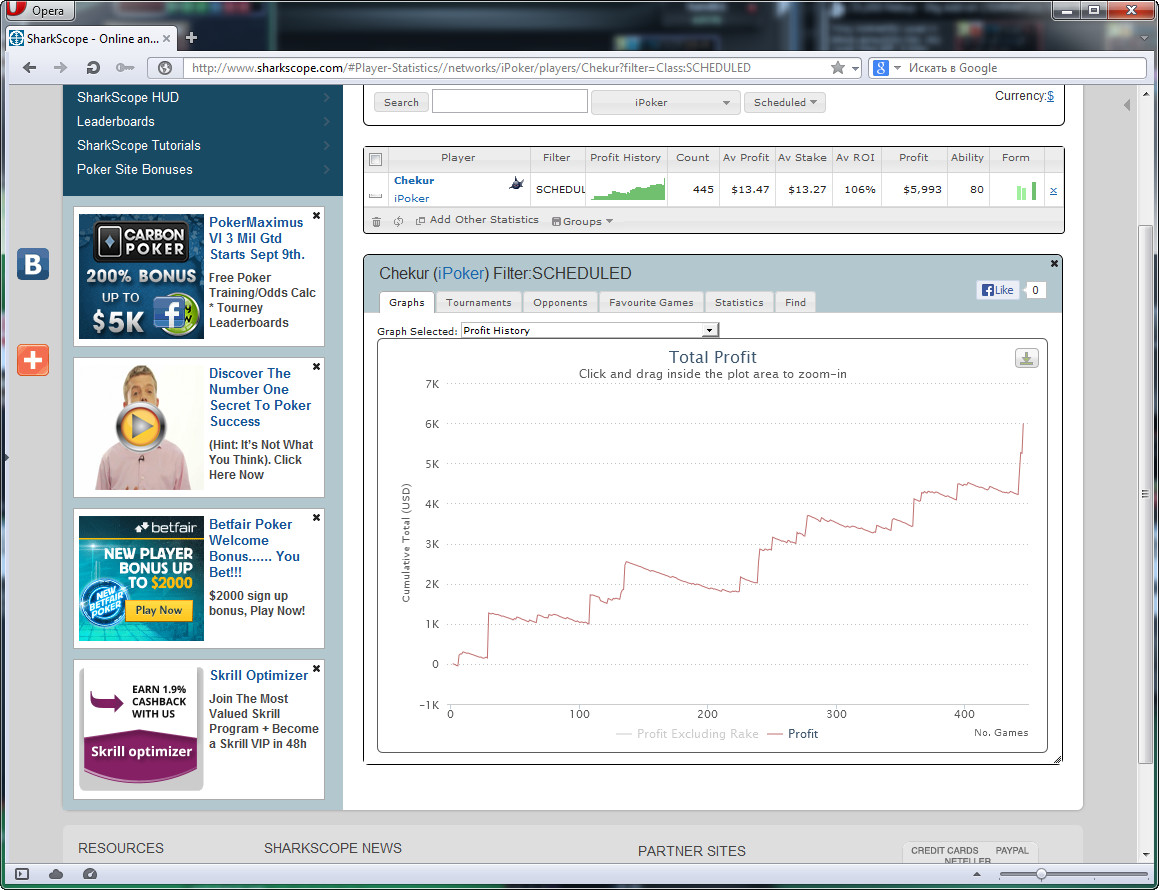Play the poker success video ad
This screenshot has height=890, width=1159.
tap(141, 427)
